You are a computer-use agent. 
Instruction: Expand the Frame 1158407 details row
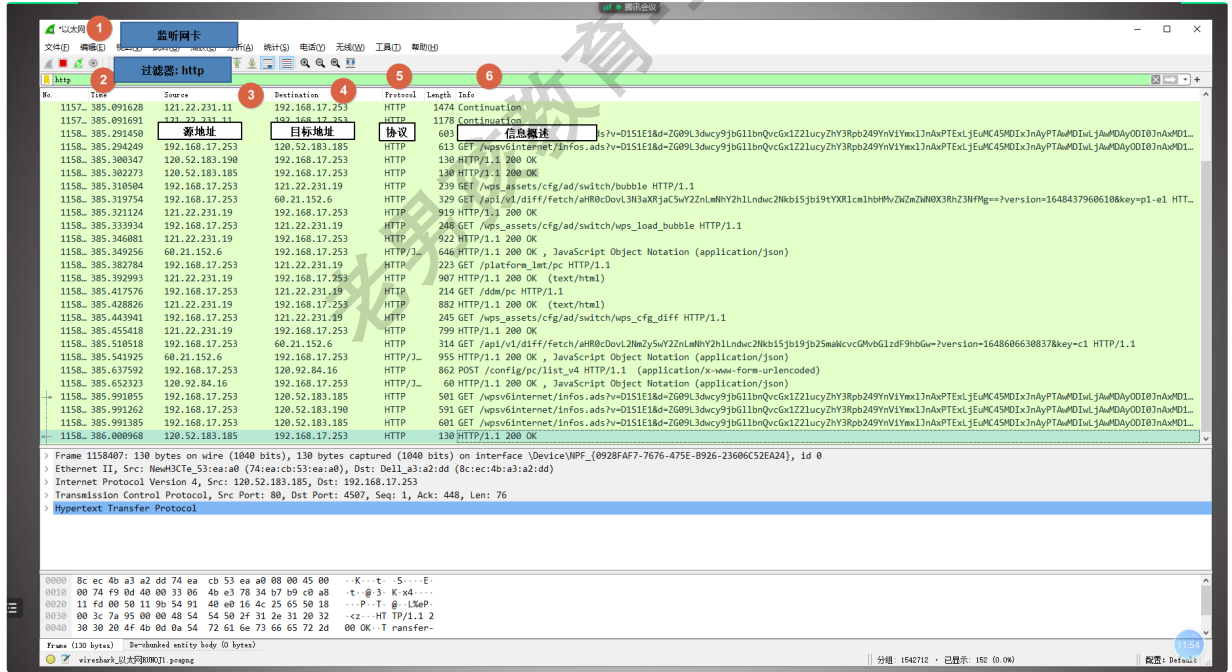tap(46, 456)
